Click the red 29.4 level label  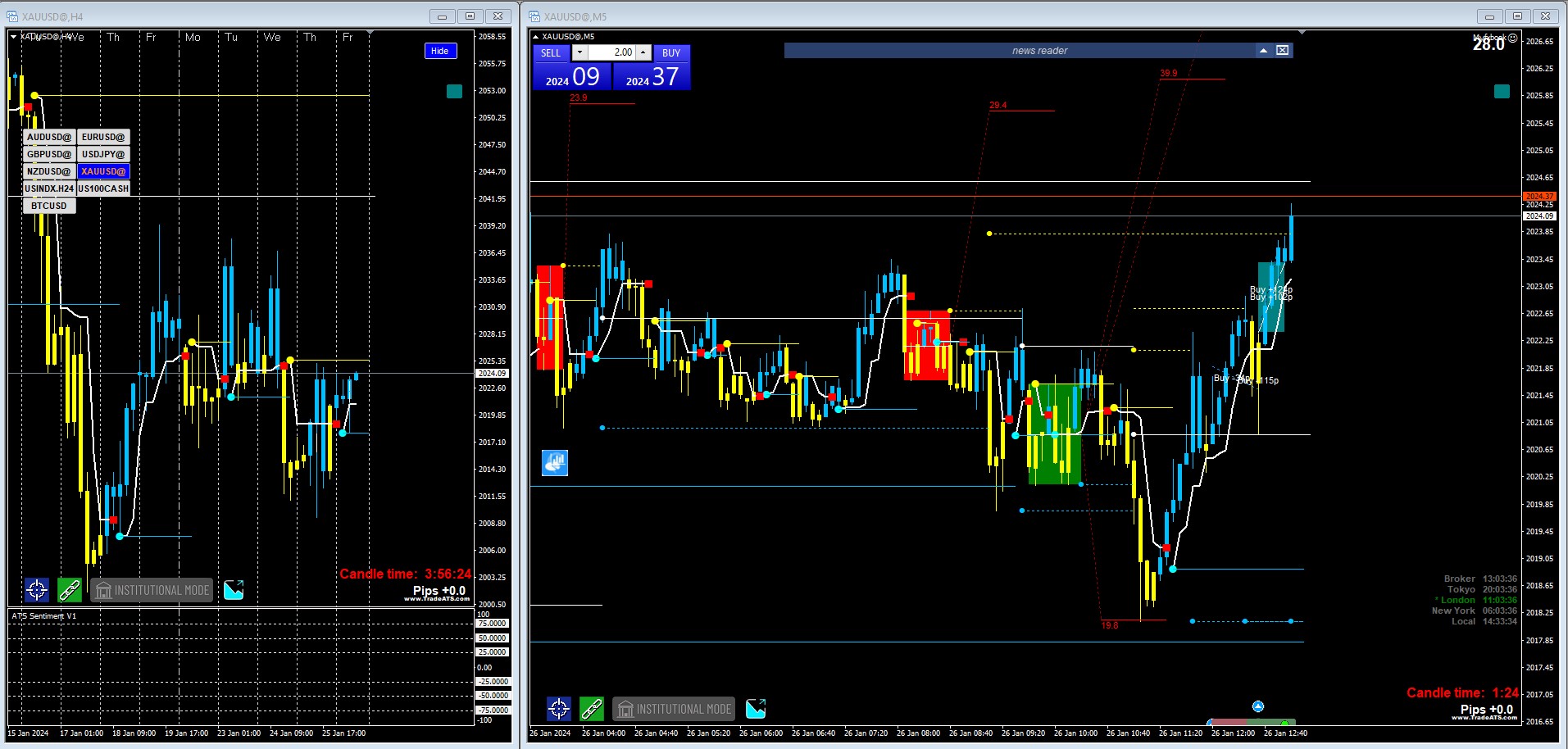(998, 105)
